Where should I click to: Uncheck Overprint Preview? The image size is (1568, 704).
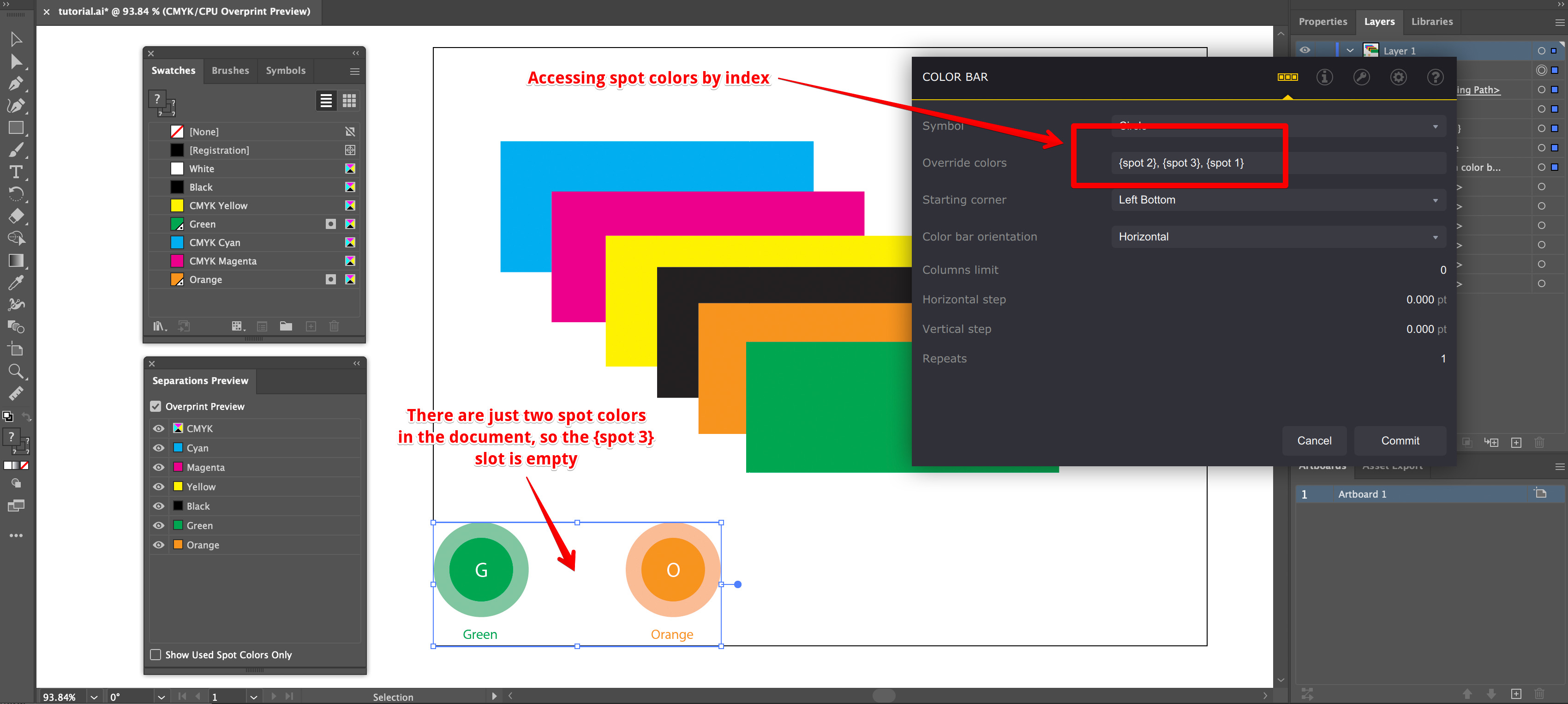156,406
